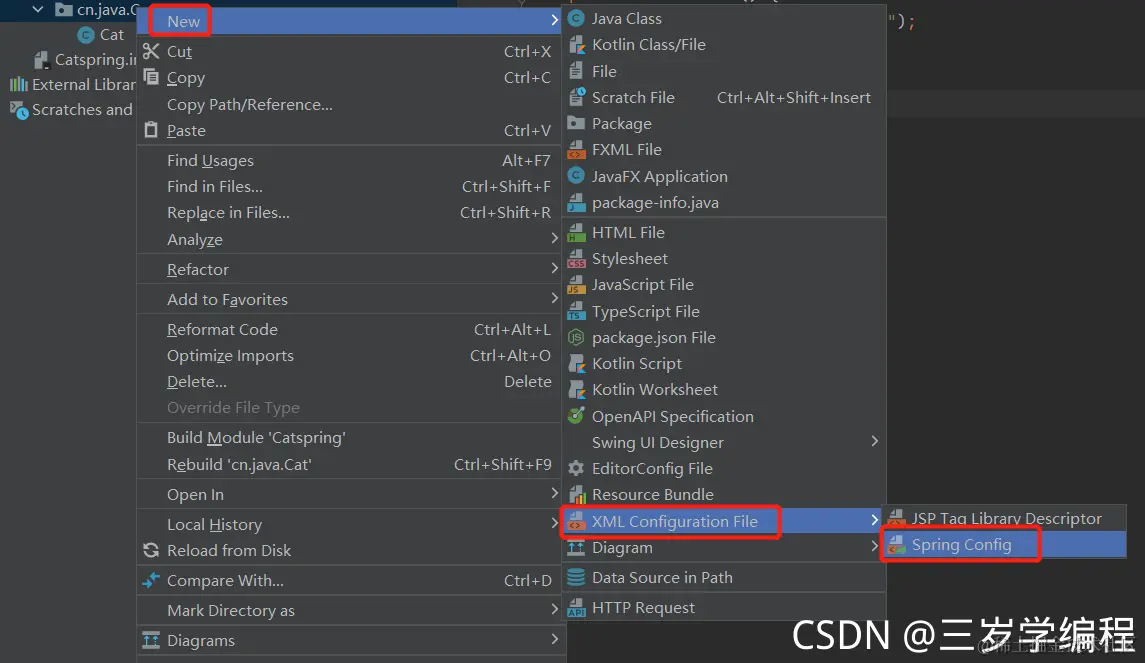Open the XML Configuration File submenu
Screen dimensions: 1145x663
[724, 521]
